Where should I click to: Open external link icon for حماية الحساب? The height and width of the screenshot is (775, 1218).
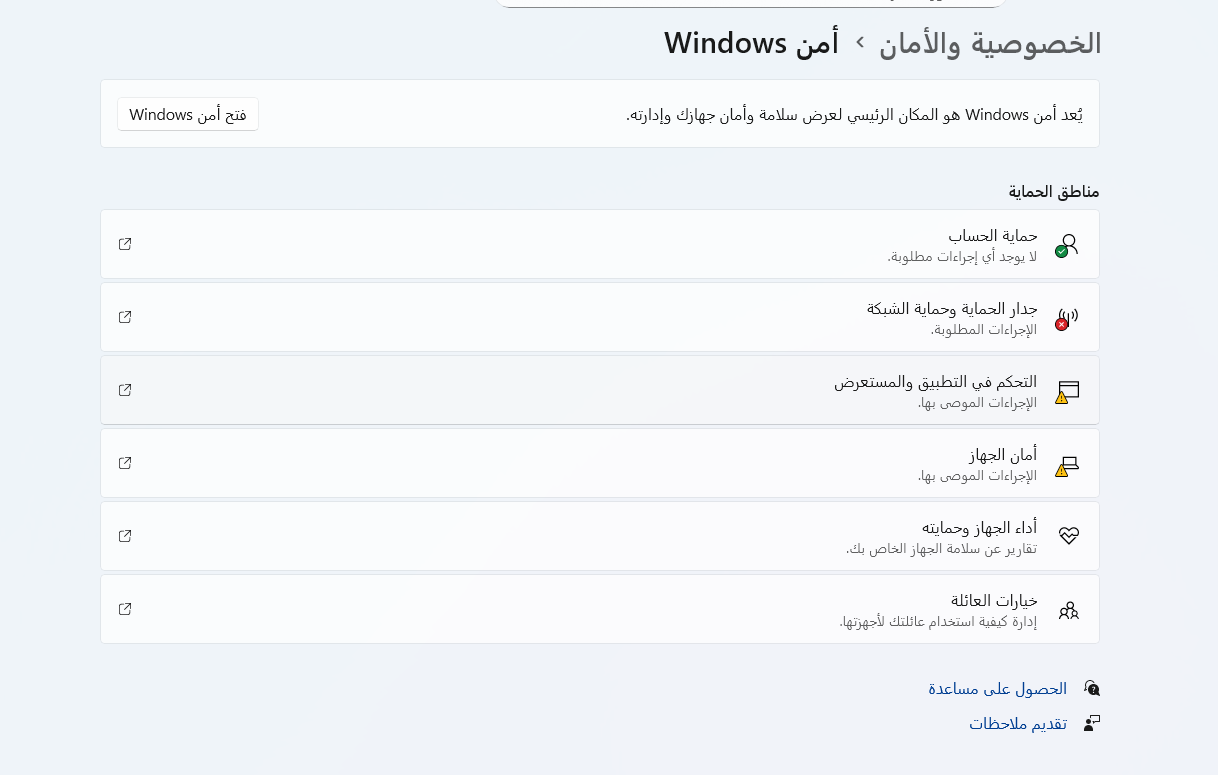[x=125, y=244]
